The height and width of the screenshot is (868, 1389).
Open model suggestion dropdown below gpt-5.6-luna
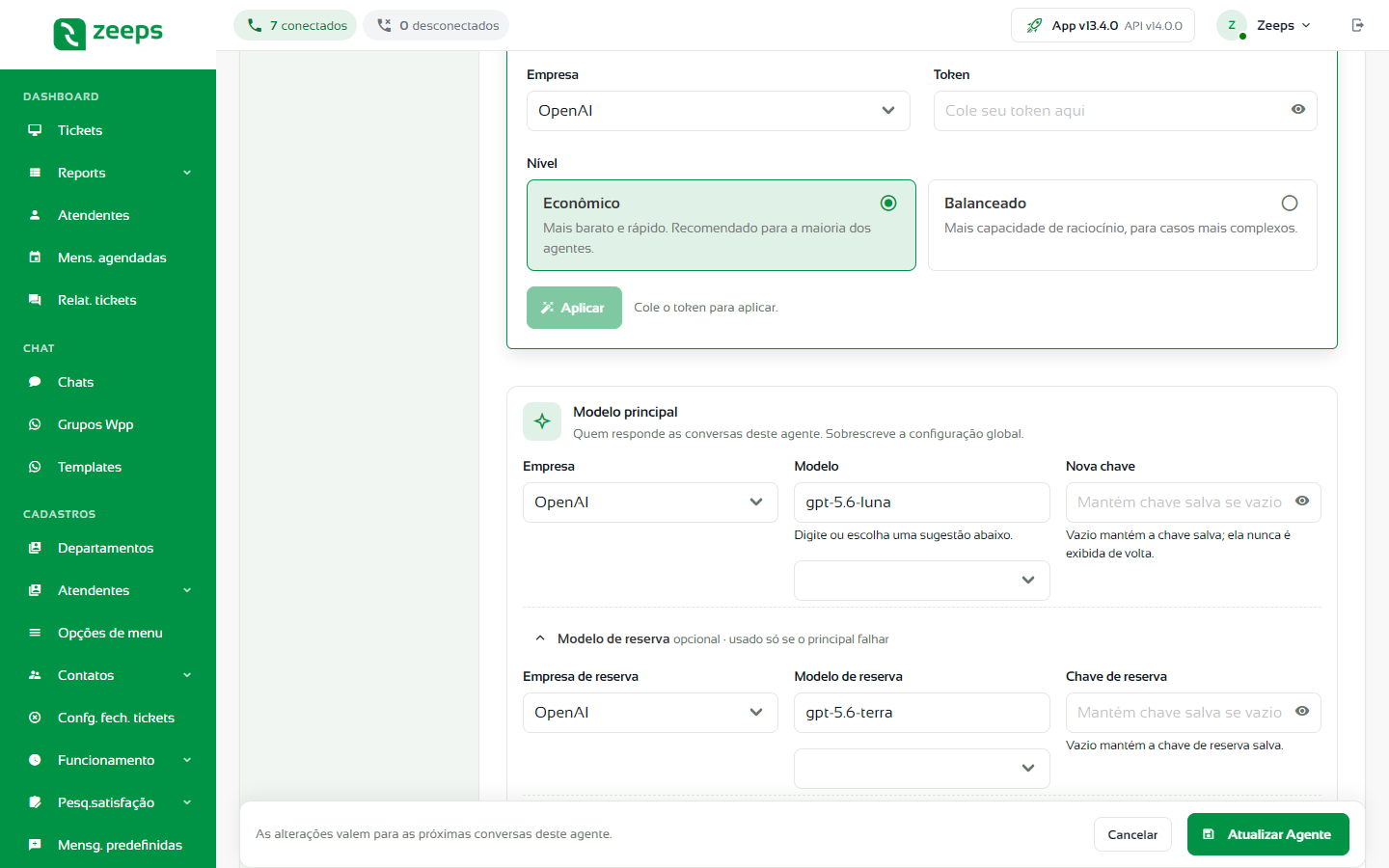coord(922,581)
